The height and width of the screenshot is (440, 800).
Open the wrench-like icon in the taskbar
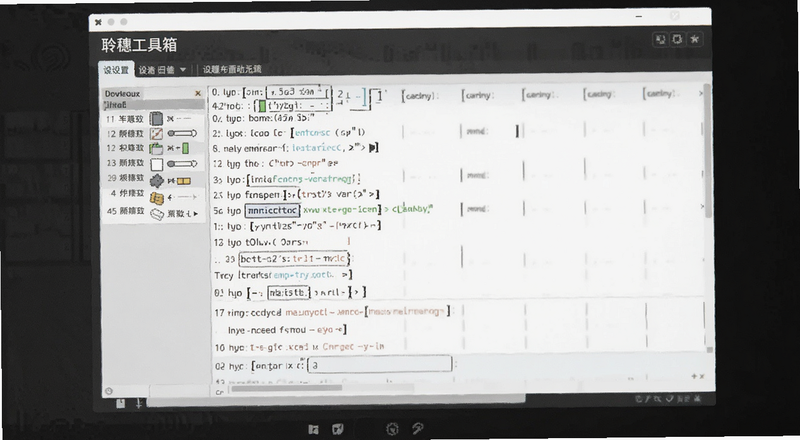tap(417, 429)
